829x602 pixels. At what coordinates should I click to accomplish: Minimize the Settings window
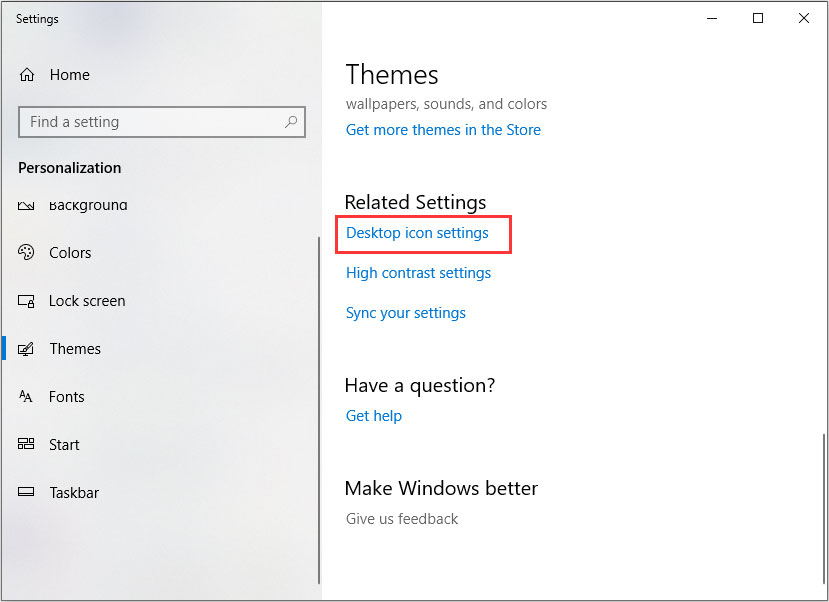[712, 18]
